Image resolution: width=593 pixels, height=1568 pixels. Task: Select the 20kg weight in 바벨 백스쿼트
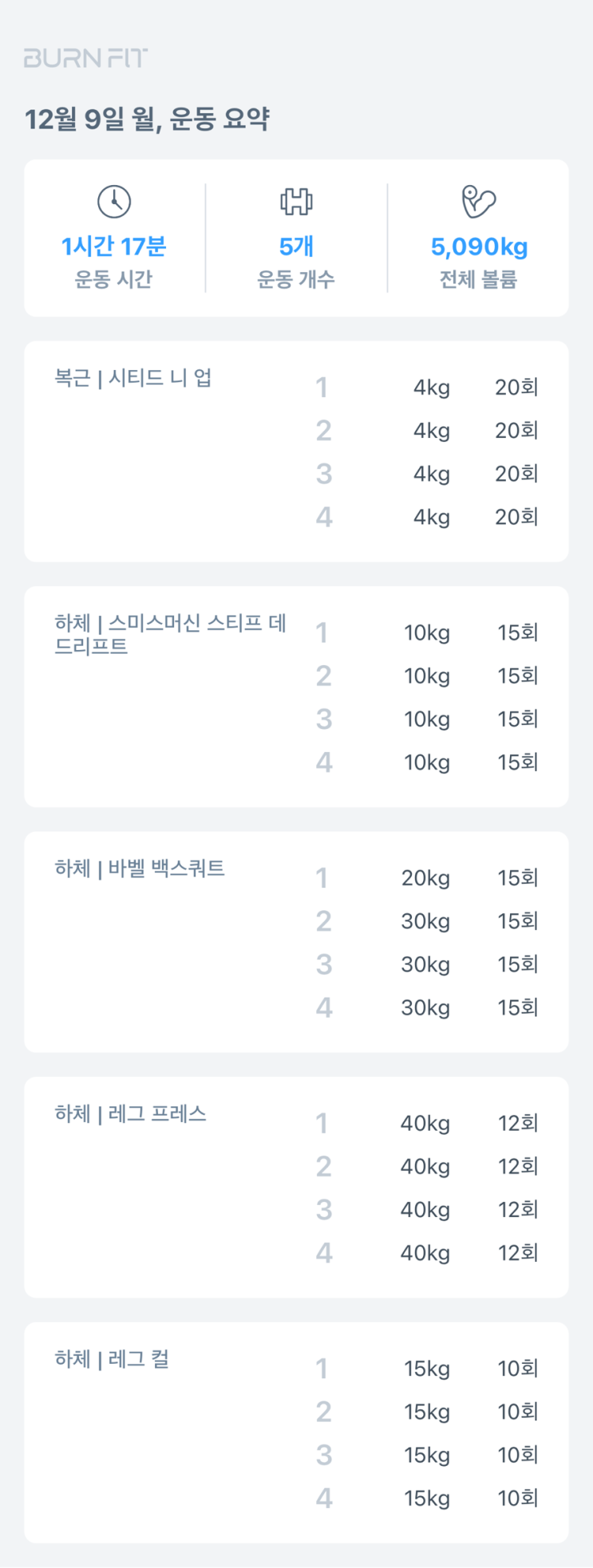425,878
